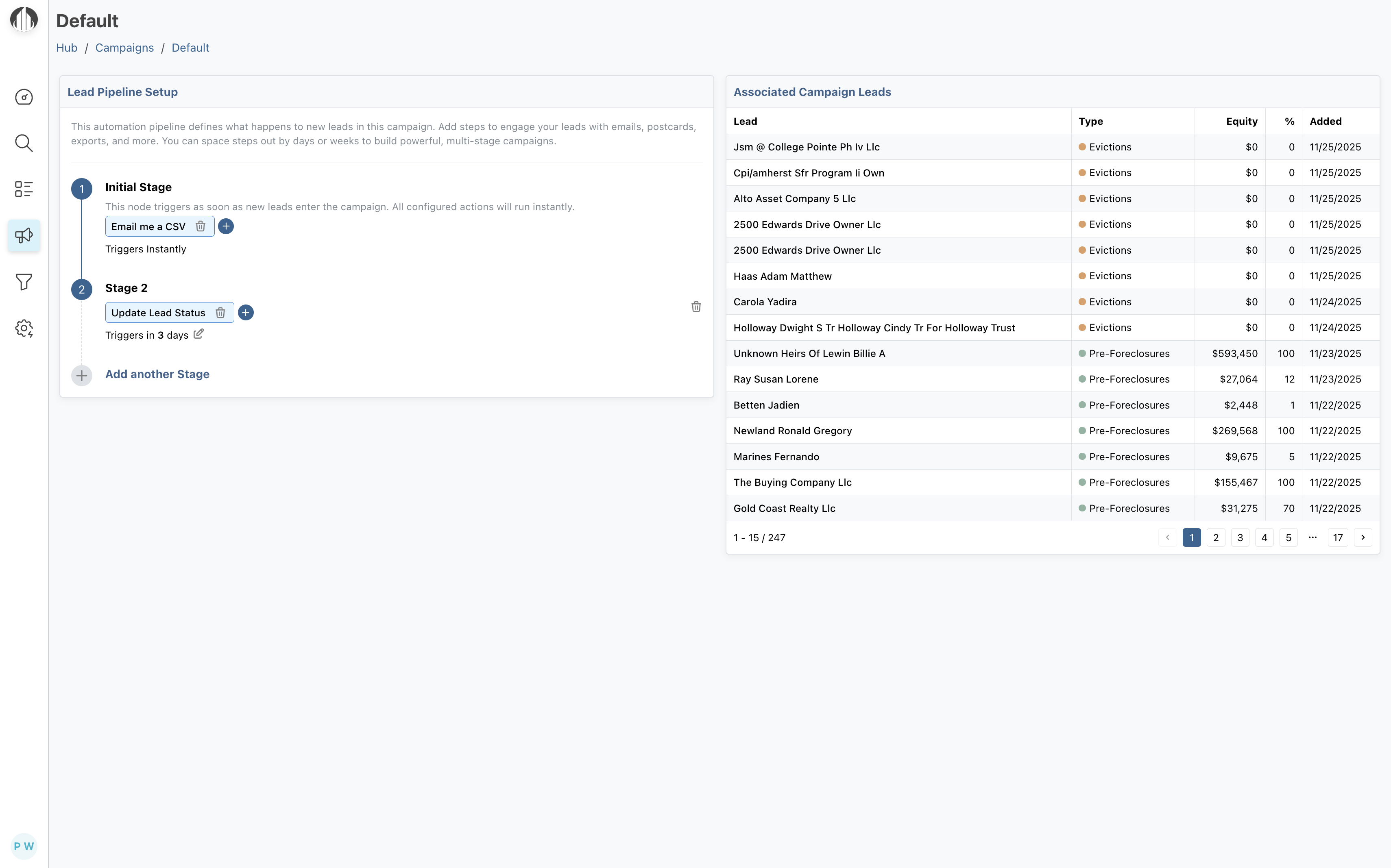Open the dashboard gauge icon in sidebar
The width and height of the screenshot is (1391, 868).
24,97
